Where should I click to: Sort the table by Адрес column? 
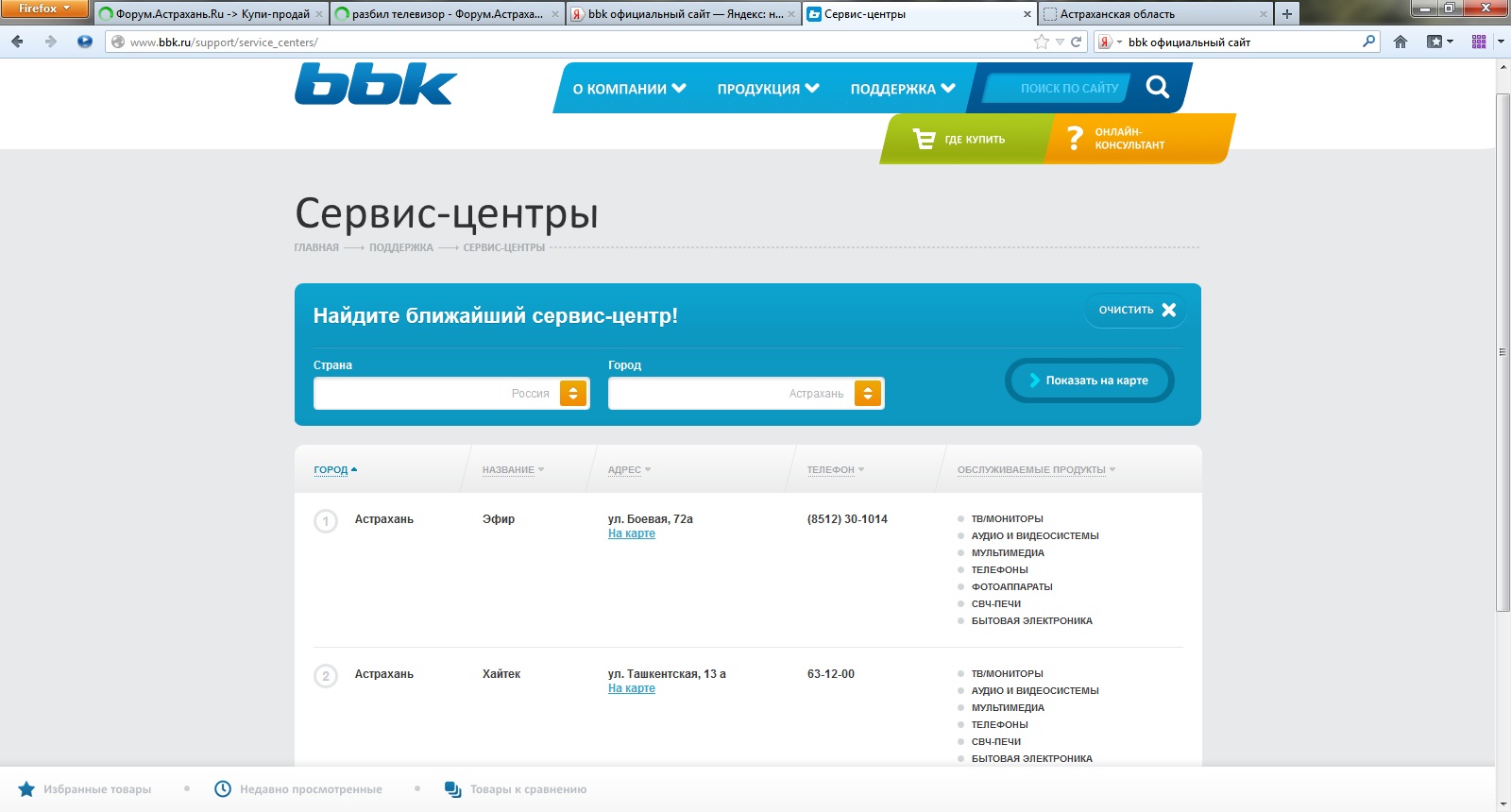click(x=629, y=469)
